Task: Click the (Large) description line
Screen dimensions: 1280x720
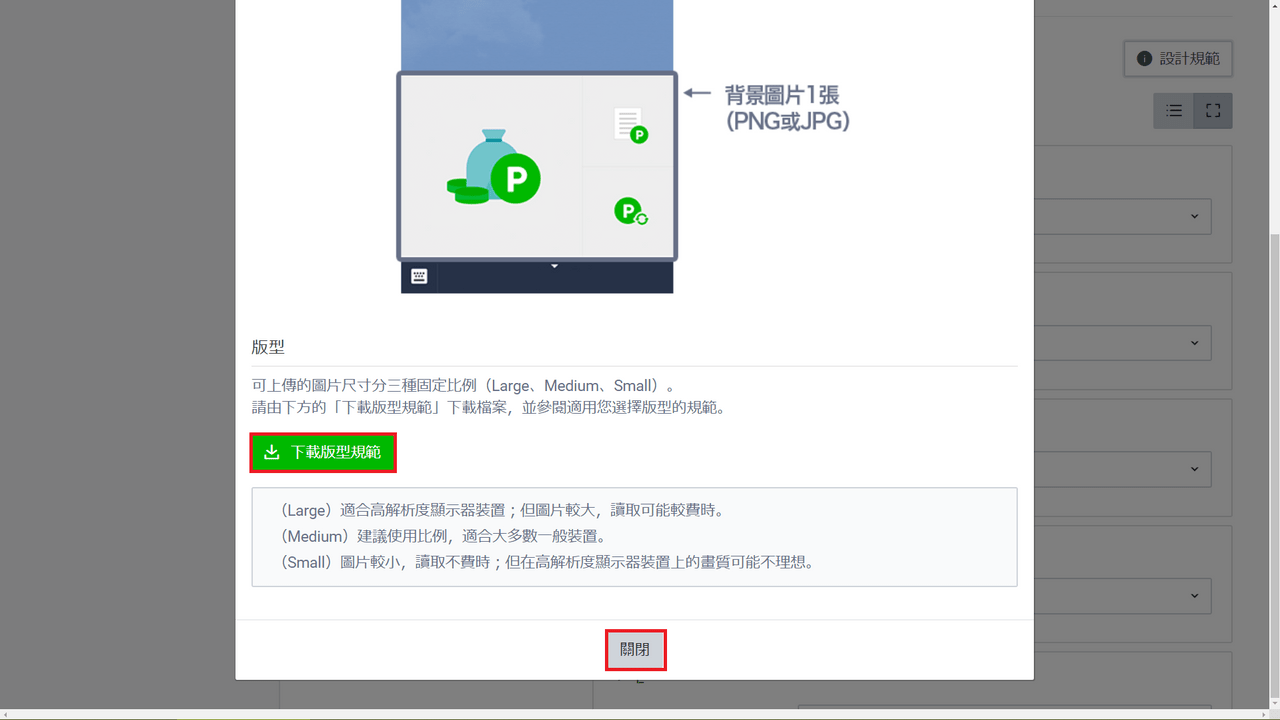Action: click(x=502, y=510)
